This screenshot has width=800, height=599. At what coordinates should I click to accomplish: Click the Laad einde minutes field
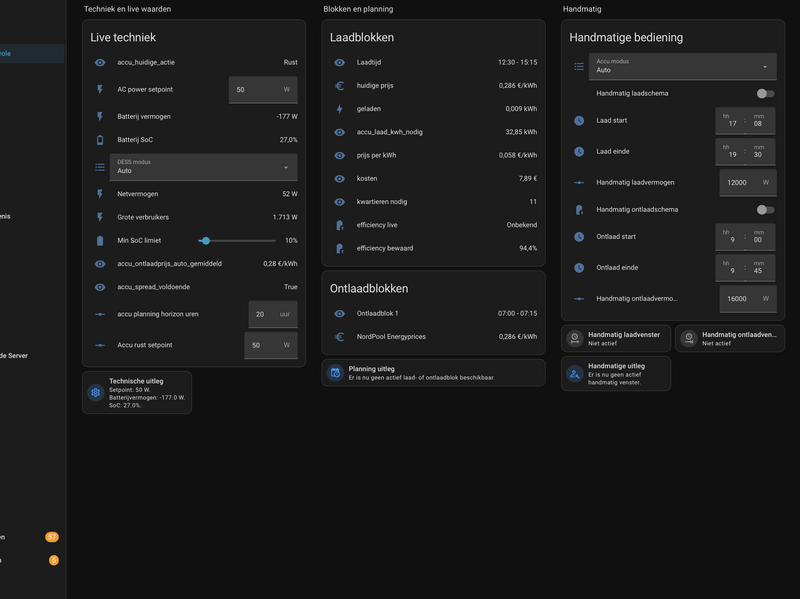coord(760,152)
